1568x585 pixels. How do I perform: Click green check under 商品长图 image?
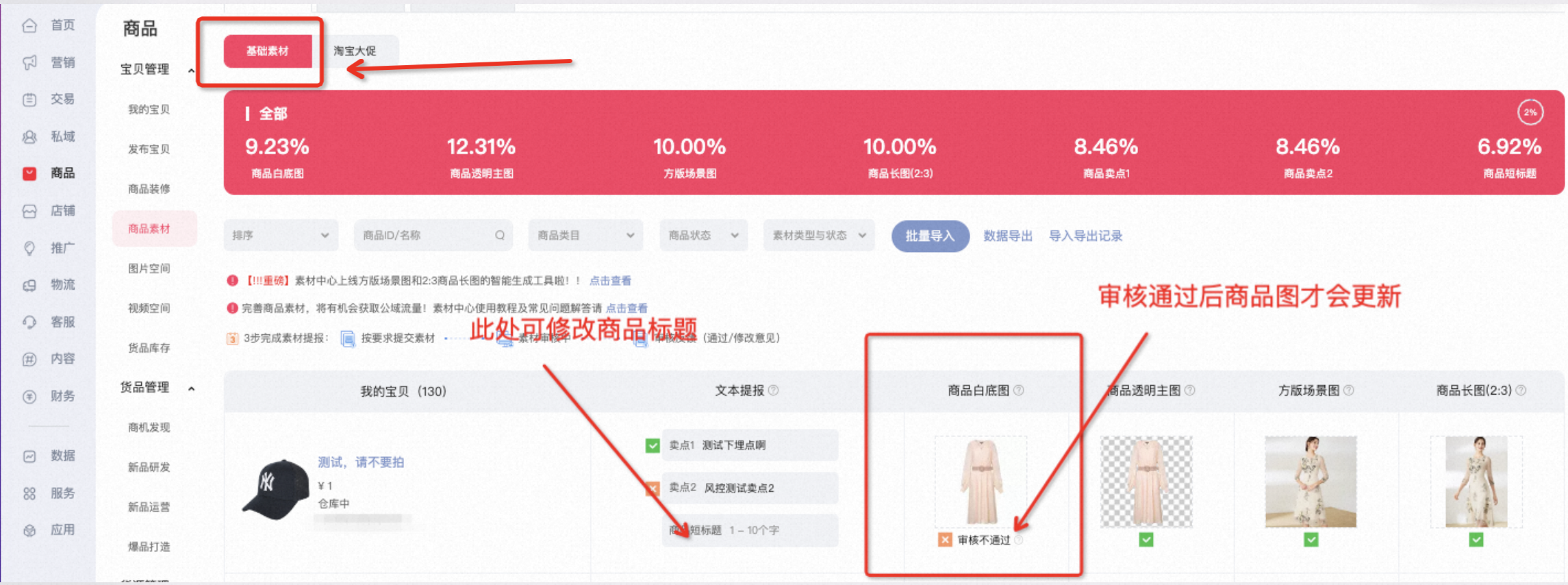pyautogui.click(x=1476, y=540)
